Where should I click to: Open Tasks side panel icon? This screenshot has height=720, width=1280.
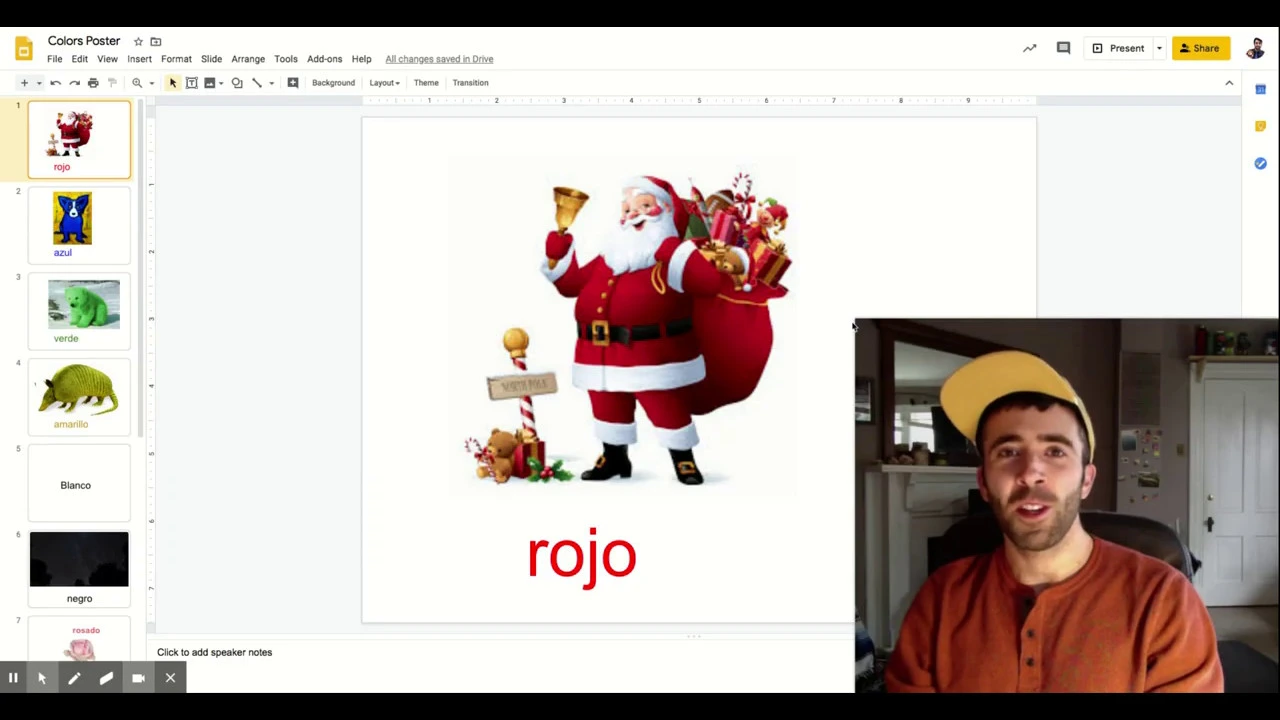1261,163
